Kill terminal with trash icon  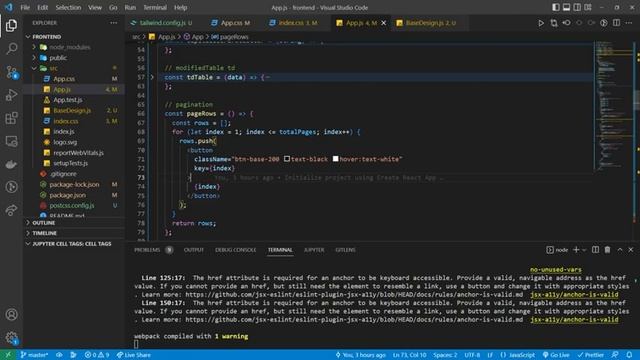click(x=607, y=249)
